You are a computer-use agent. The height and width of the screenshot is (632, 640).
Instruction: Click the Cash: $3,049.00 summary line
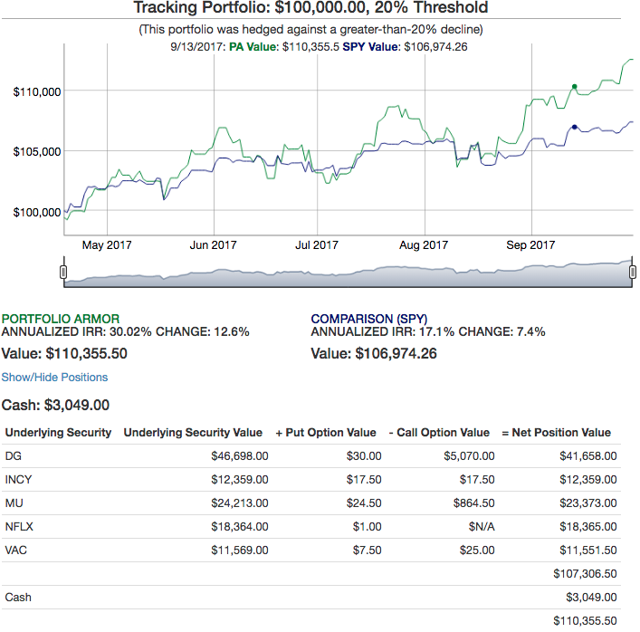point(56,405)
